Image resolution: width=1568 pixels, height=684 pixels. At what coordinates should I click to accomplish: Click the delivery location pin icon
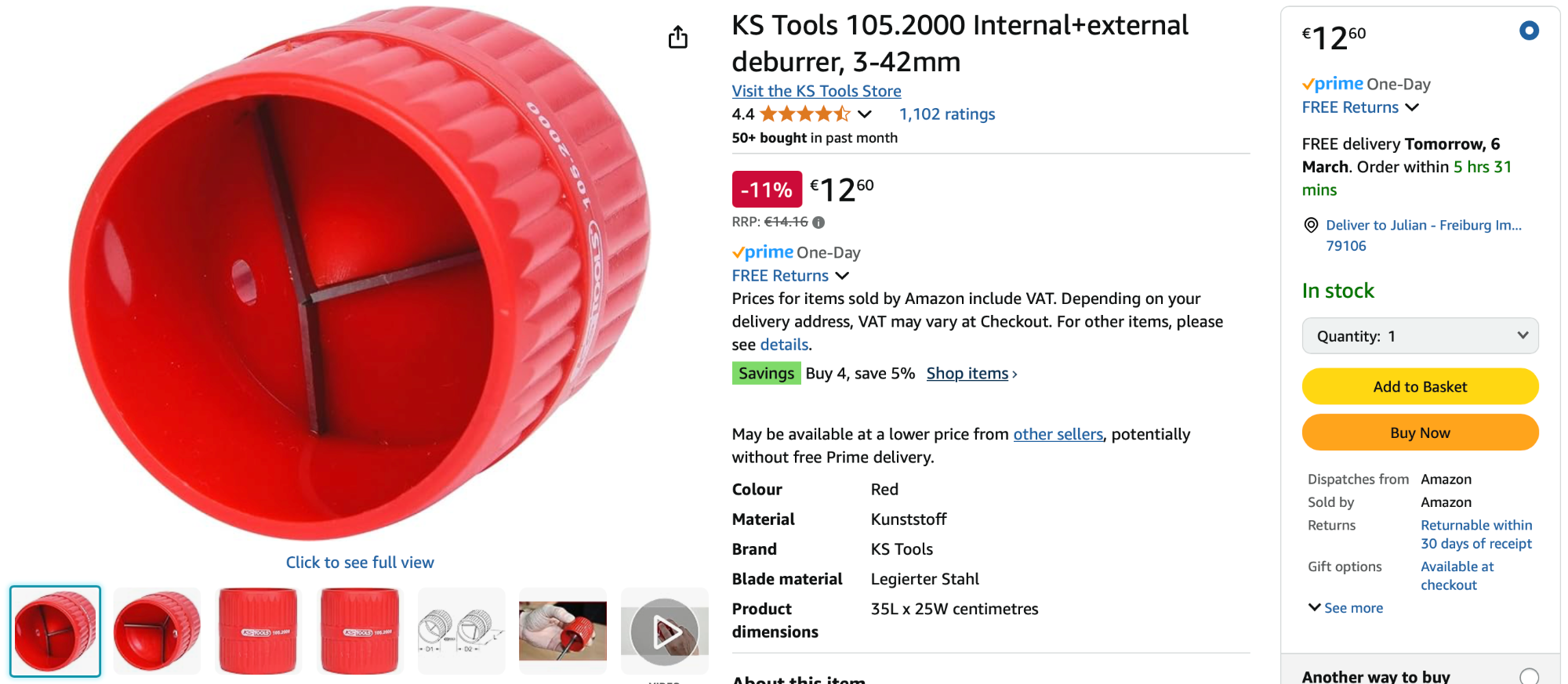point(1311,226)
